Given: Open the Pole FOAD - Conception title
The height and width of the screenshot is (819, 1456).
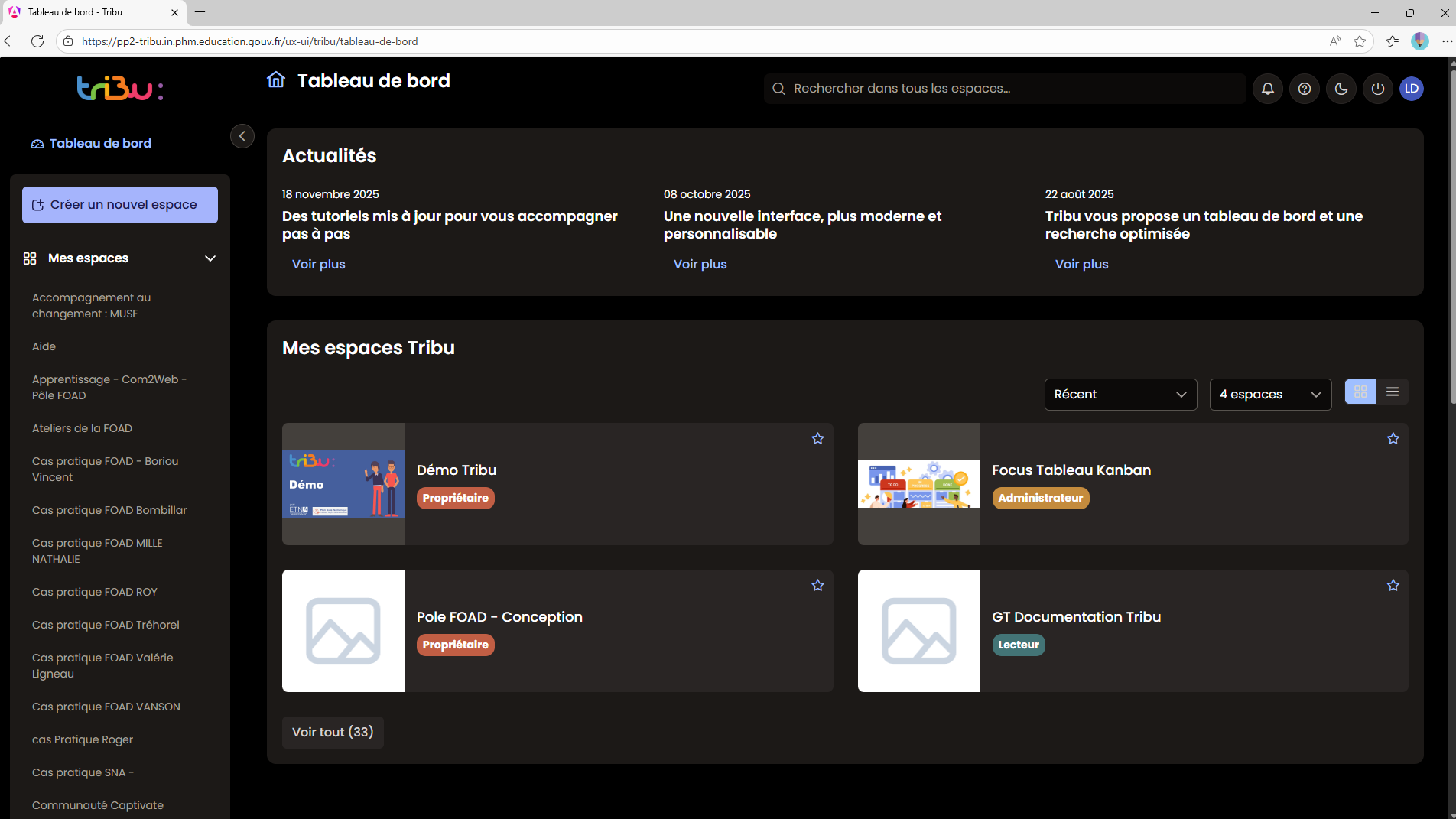Looking at the screenshot, I should tap(499, 617).
